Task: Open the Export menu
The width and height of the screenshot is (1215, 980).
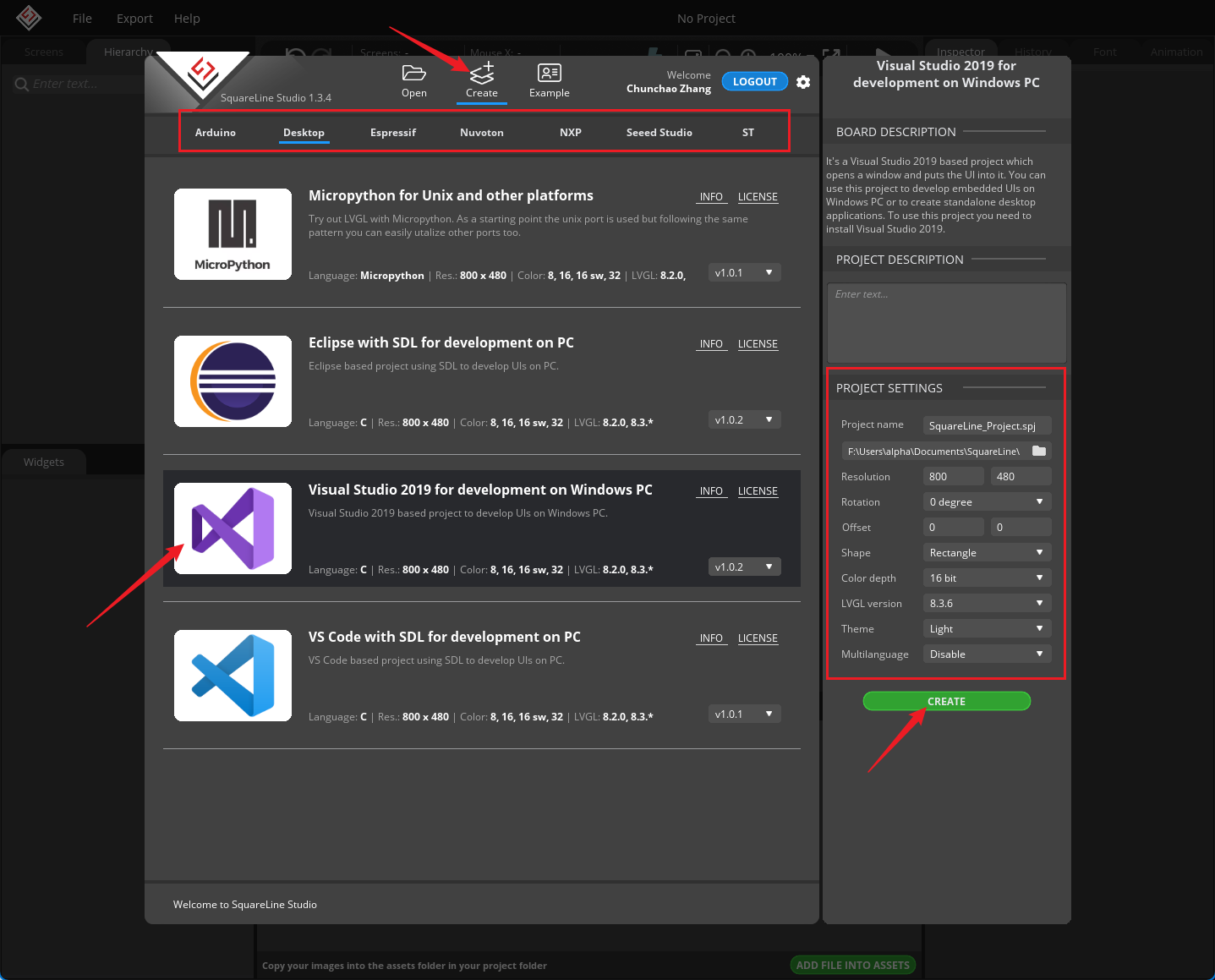Action: tap(134, 18)
